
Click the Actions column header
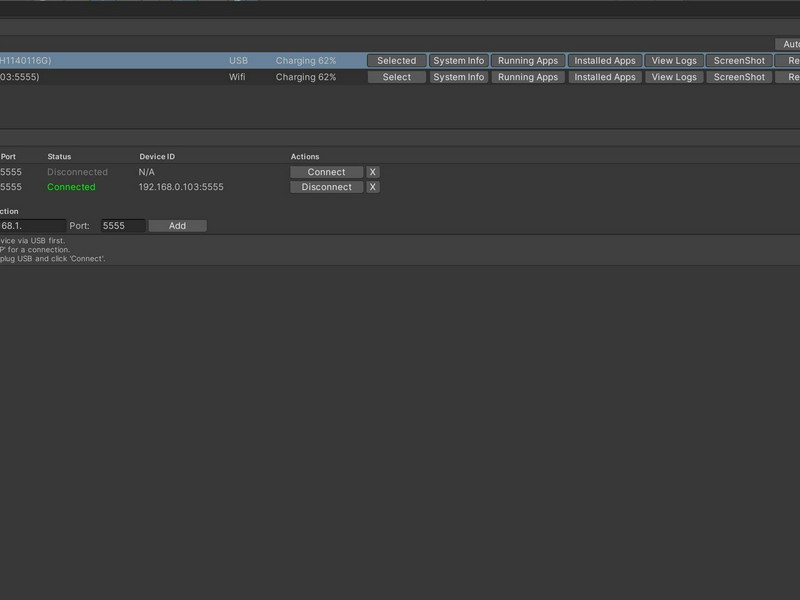coord(305,157)
